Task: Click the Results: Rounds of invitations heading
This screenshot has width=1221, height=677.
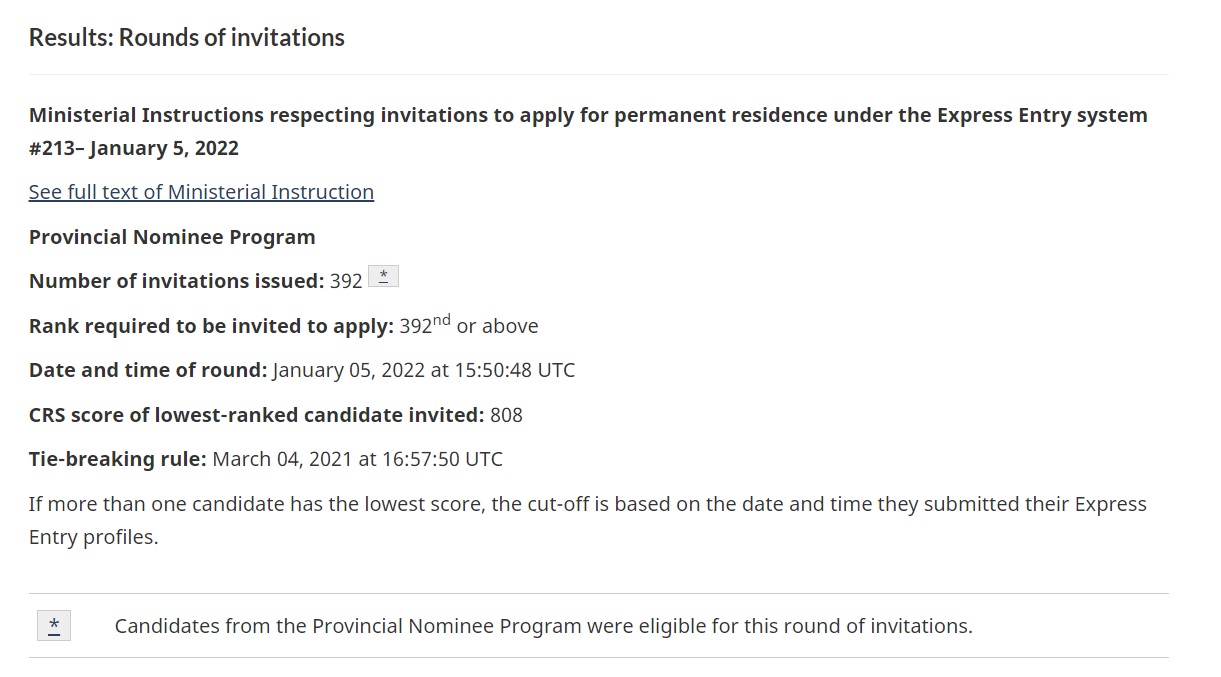Action: (x=187, y=38)
